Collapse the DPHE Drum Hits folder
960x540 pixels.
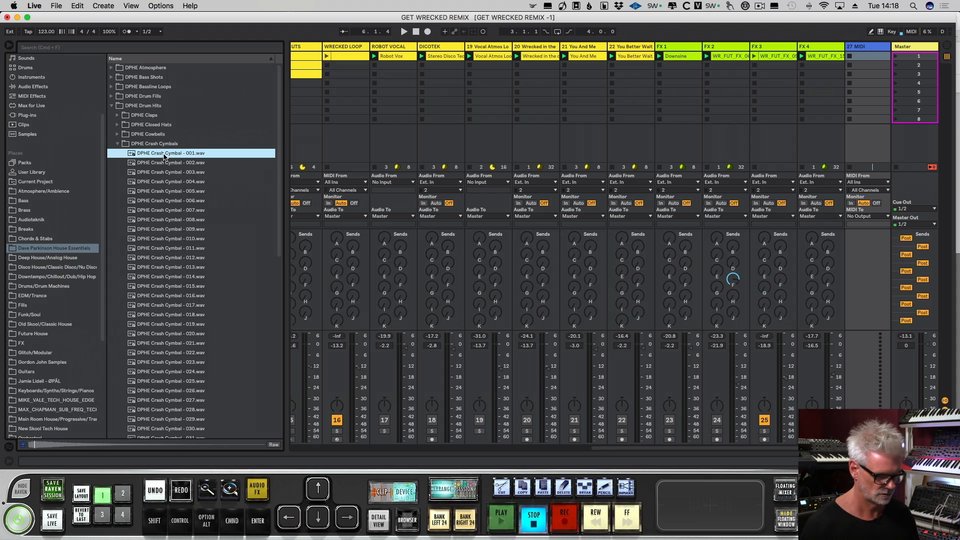(111, 105)
